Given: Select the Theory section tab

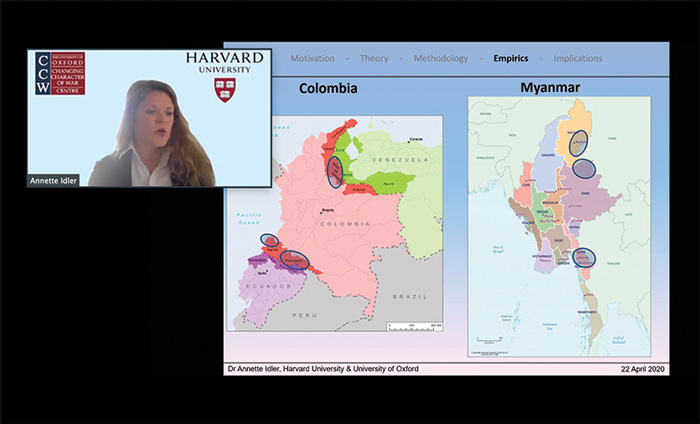Looking at the screenshot, I should (x=374, y=58).
